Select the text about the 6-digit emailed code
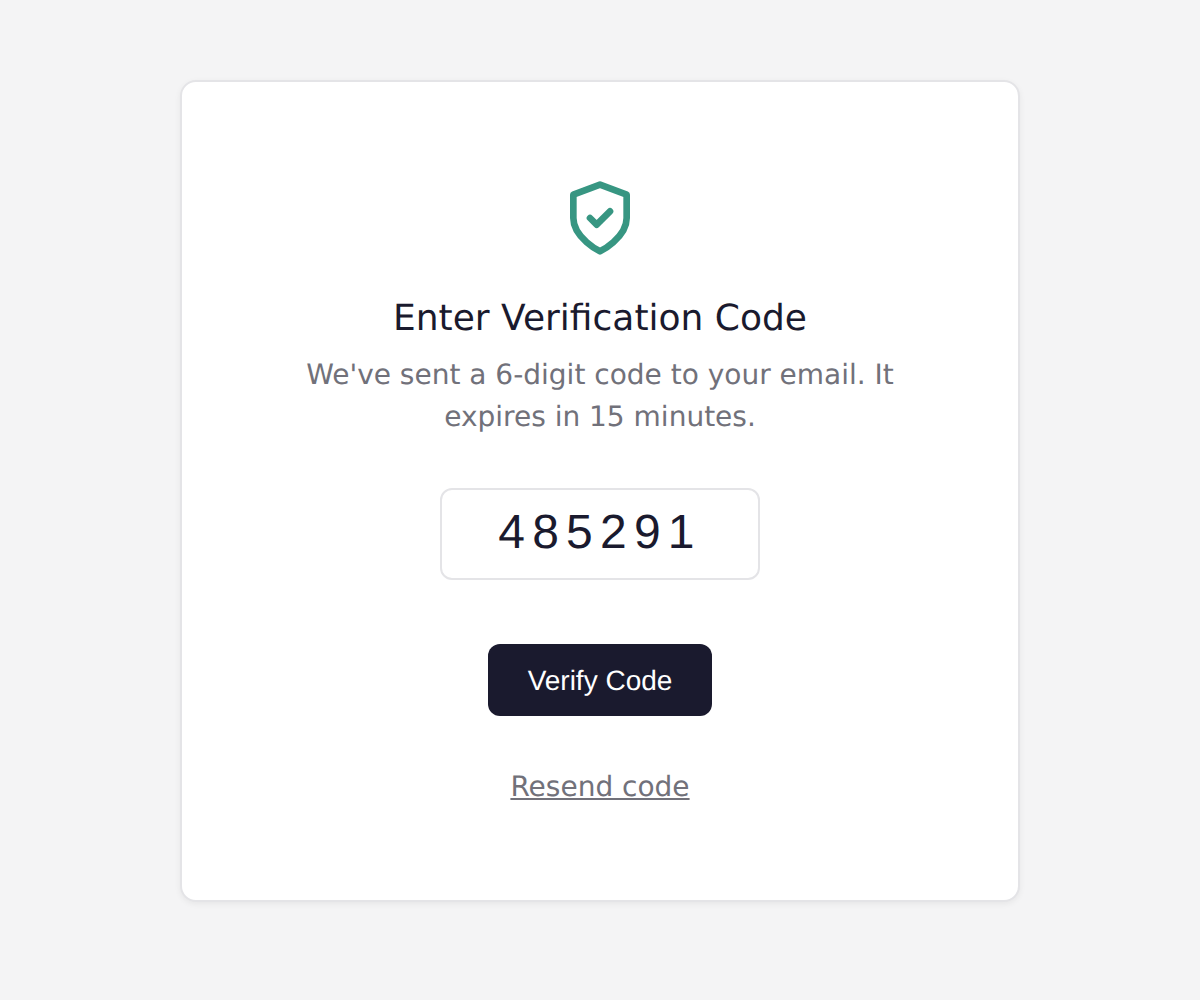Image resolution: width=1200 pixels, height=1000 pixels. point(598,374)
